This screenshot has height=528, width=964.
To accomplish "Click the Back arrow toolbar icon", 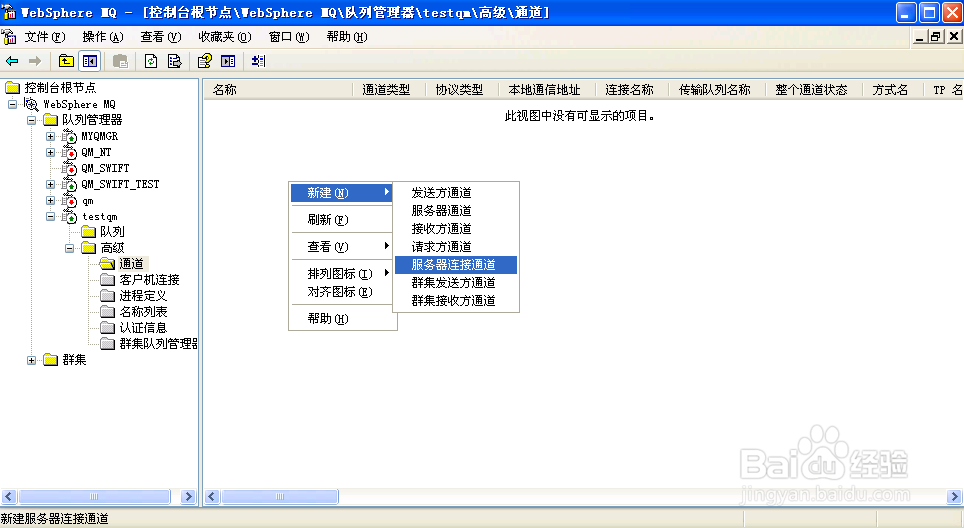I will click(x=12, y=61).
